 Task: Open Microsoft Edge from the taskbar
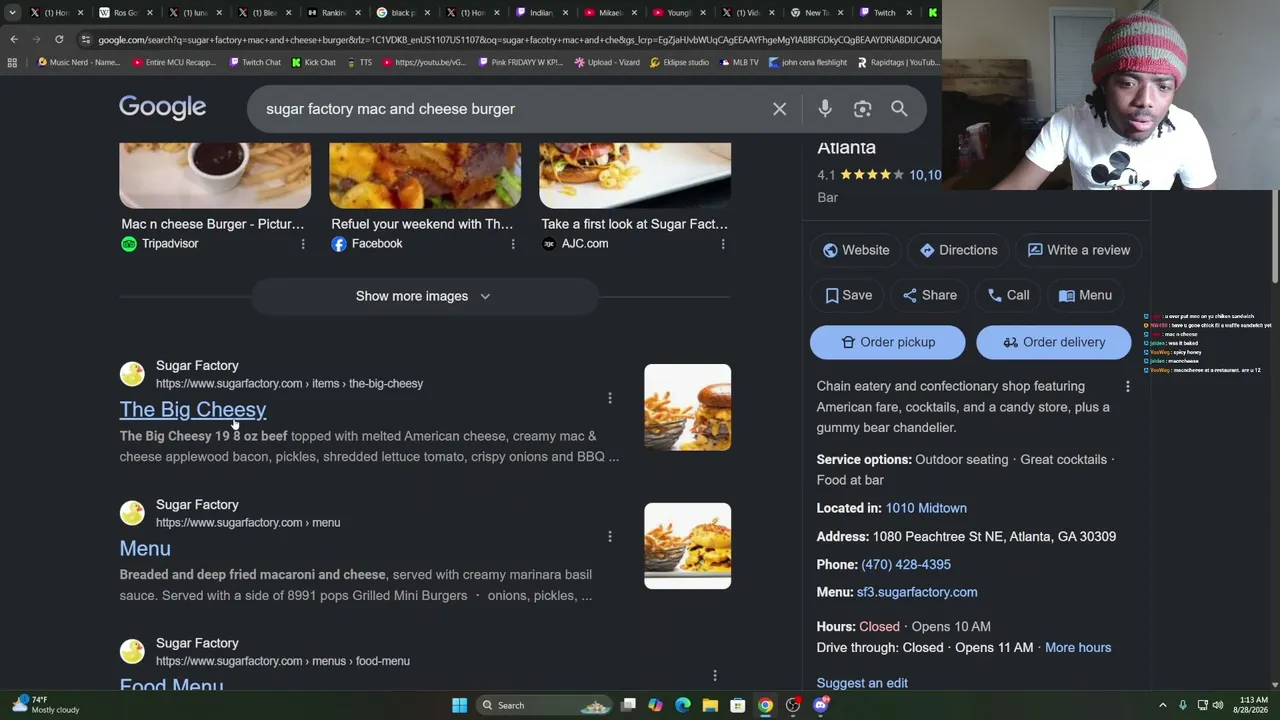click(x=682, y=705)
